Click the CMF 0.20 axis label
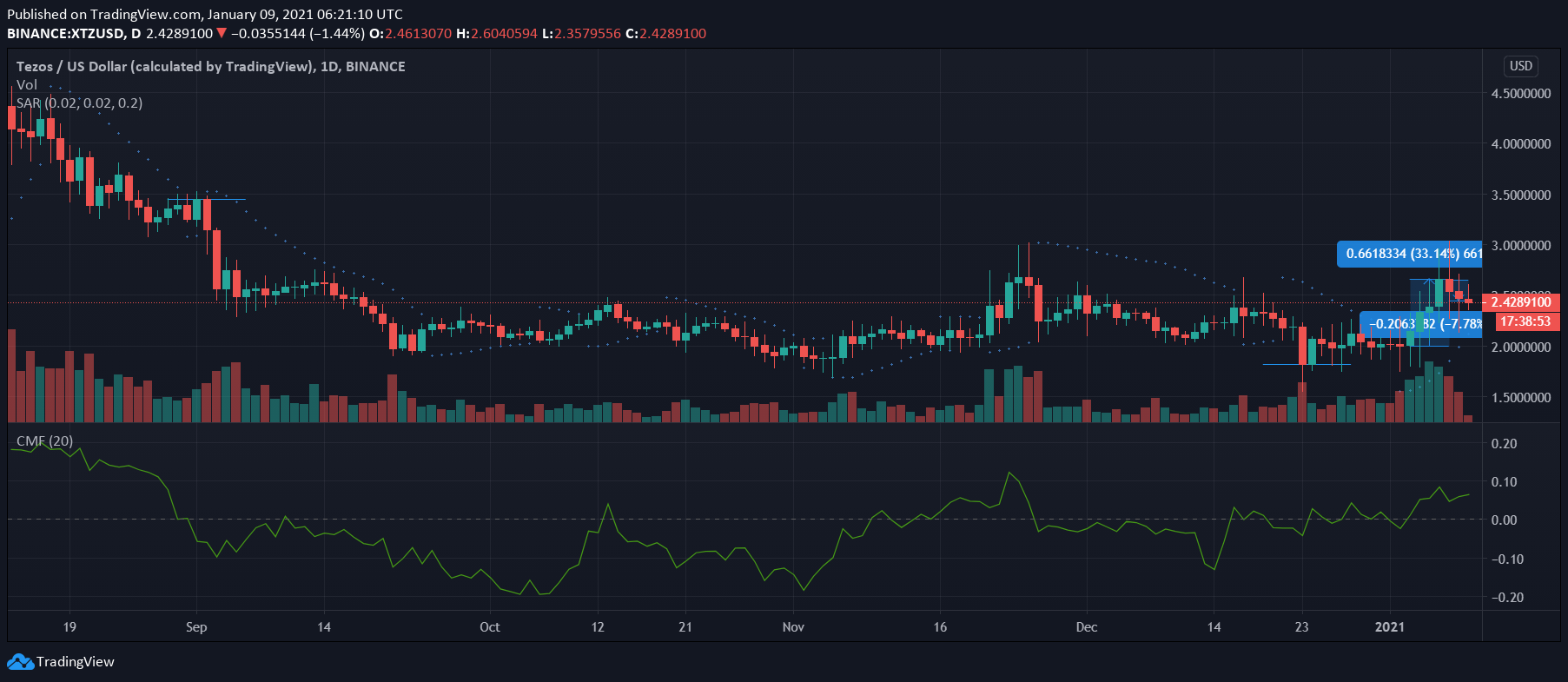Viewport: 1568px width, 682px height. tap(1504, 444)
